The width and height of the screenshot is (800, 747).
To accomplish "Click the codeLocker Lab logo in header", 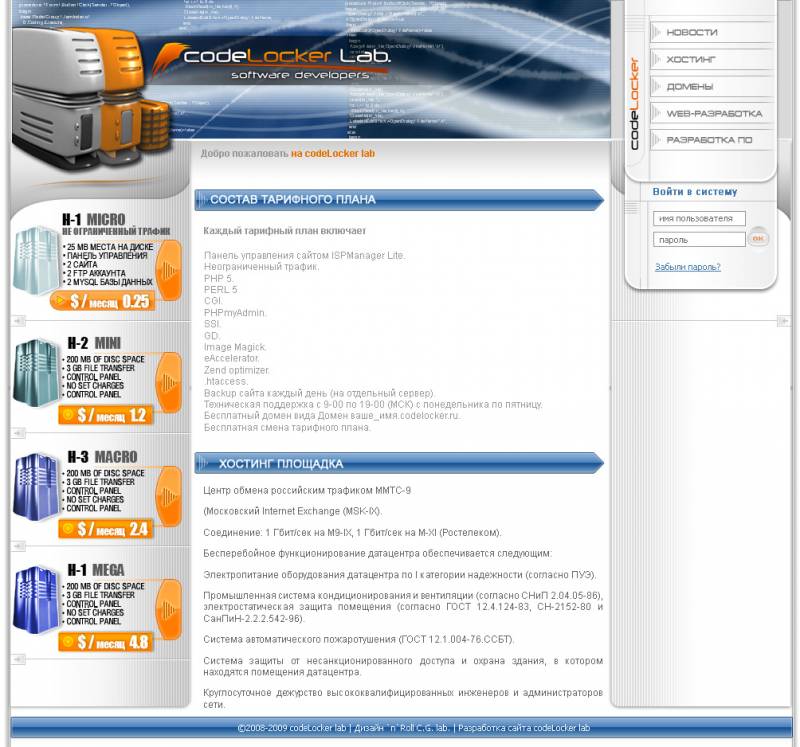I will pyautogui.click(x=285, y=61).
